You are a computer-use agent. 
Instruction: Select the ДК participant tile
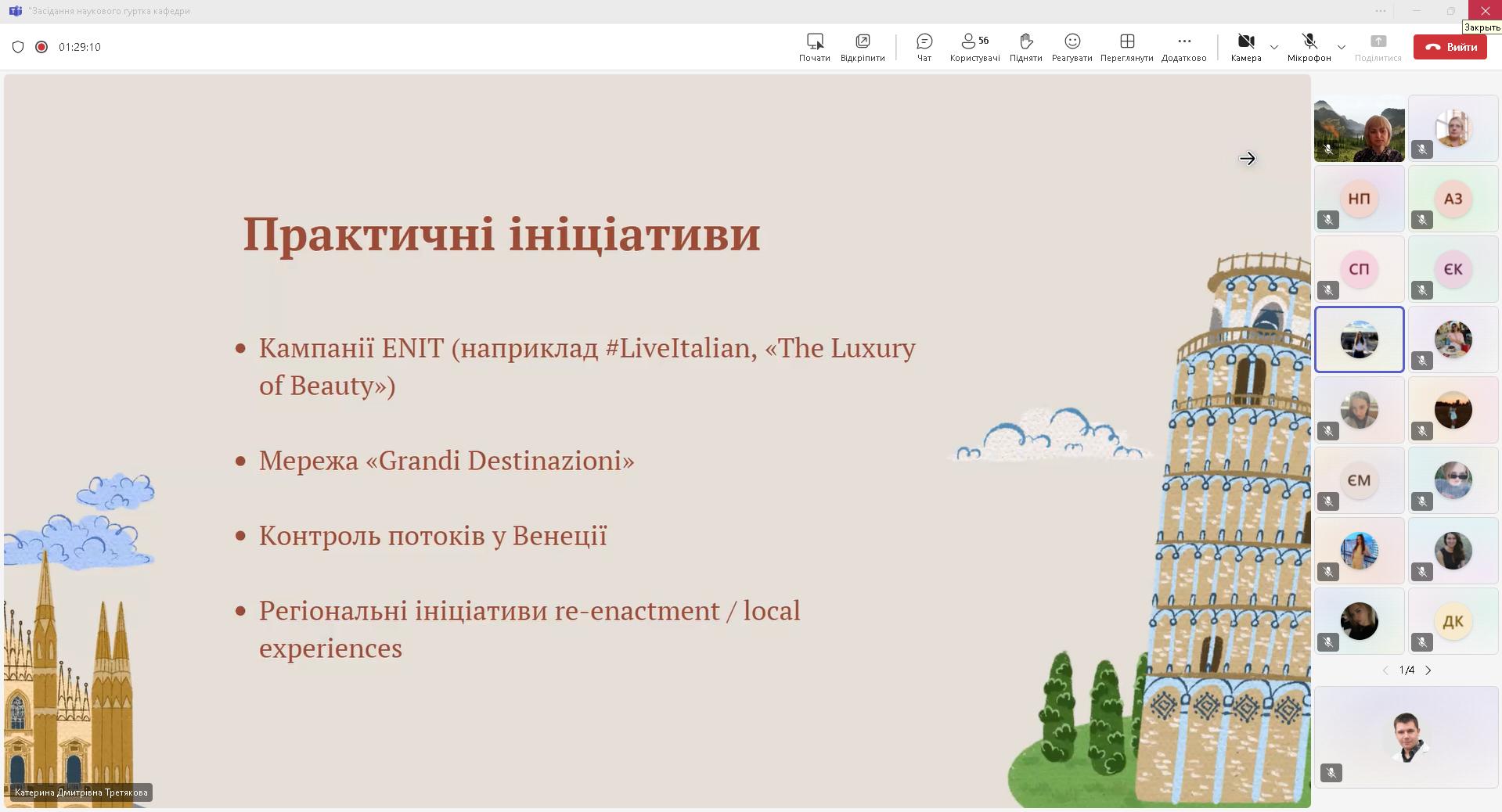coord(1453,621)
